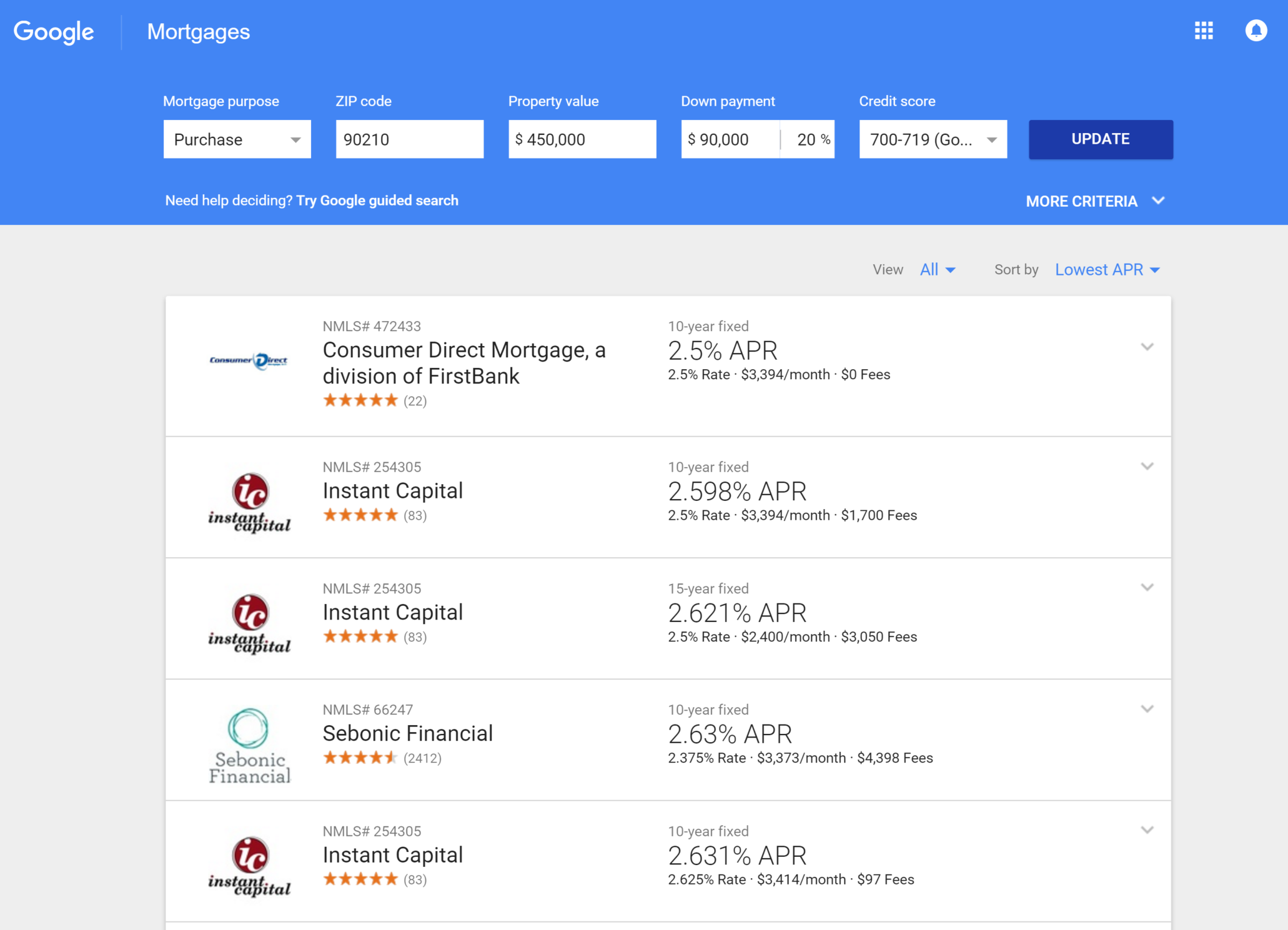Open the Google apps grid icon

[1204, 31]
